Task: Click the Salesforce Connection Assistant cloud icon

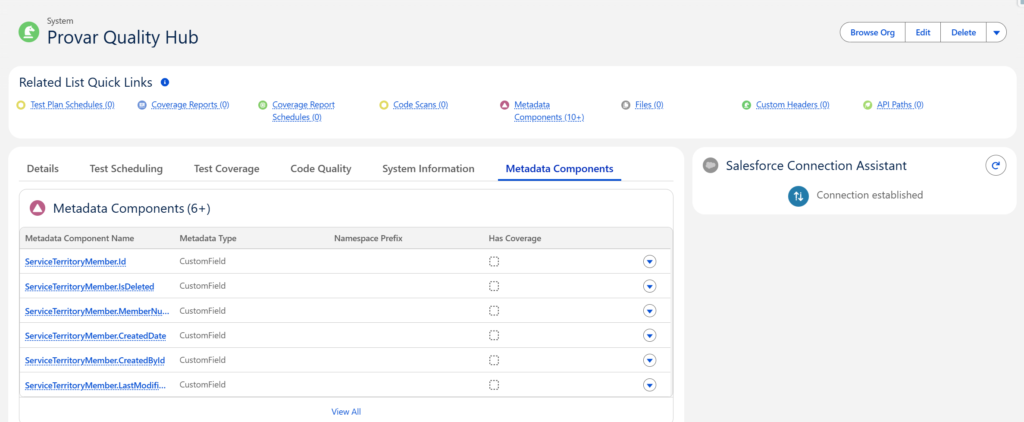Action: pyautogui.click(x=710, y=166)
